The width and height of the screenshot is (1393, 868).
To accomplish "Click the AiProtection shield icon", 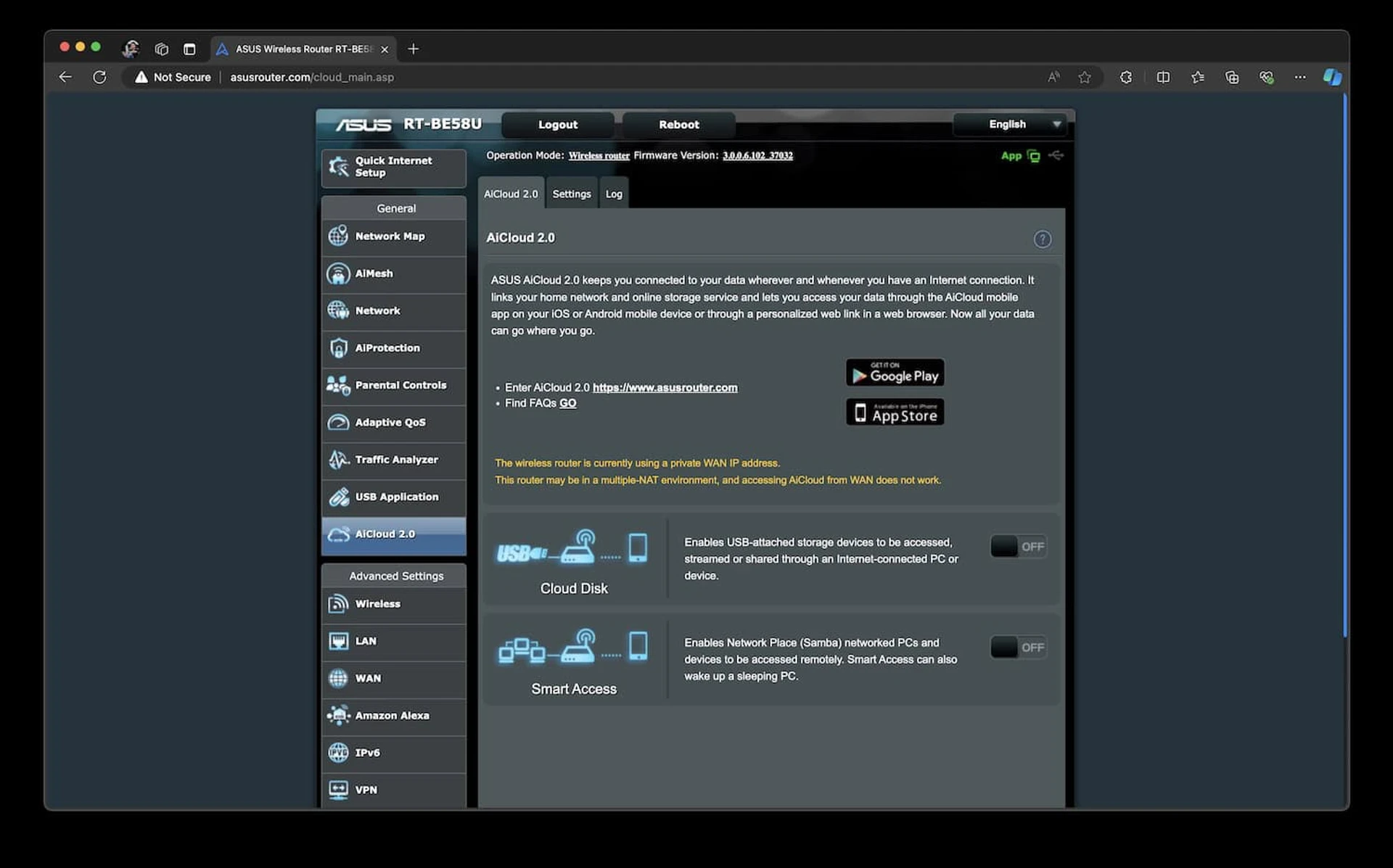I will point(338,348).
